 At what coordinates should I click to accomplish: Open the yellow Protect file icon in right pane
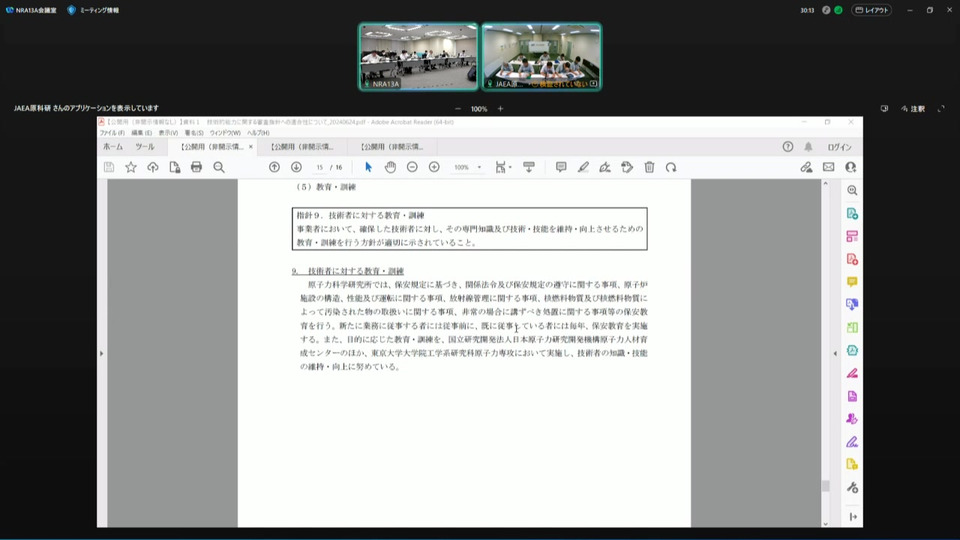click(x=852, y=464)
